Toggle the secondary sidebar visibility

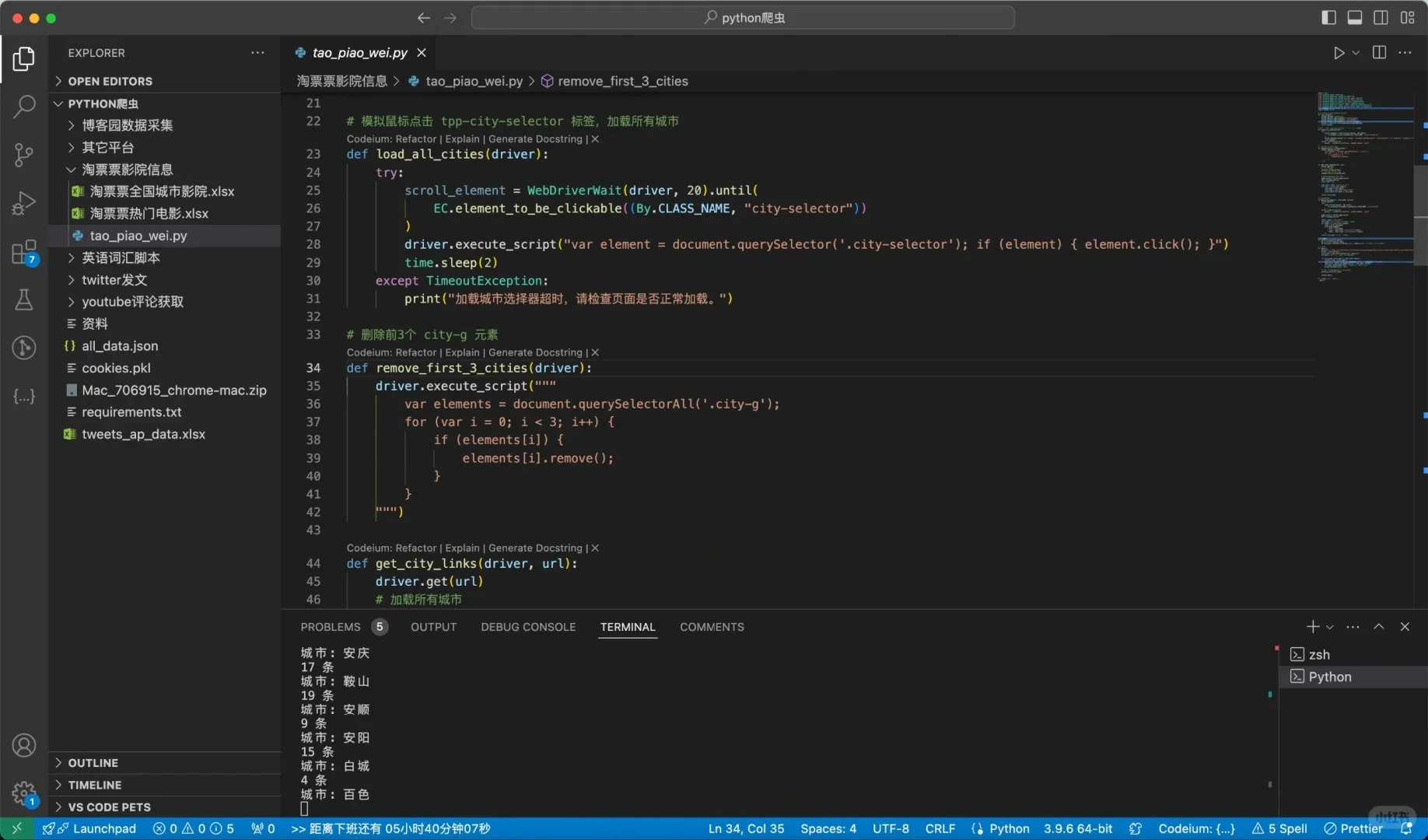[x=1381, y=17]
